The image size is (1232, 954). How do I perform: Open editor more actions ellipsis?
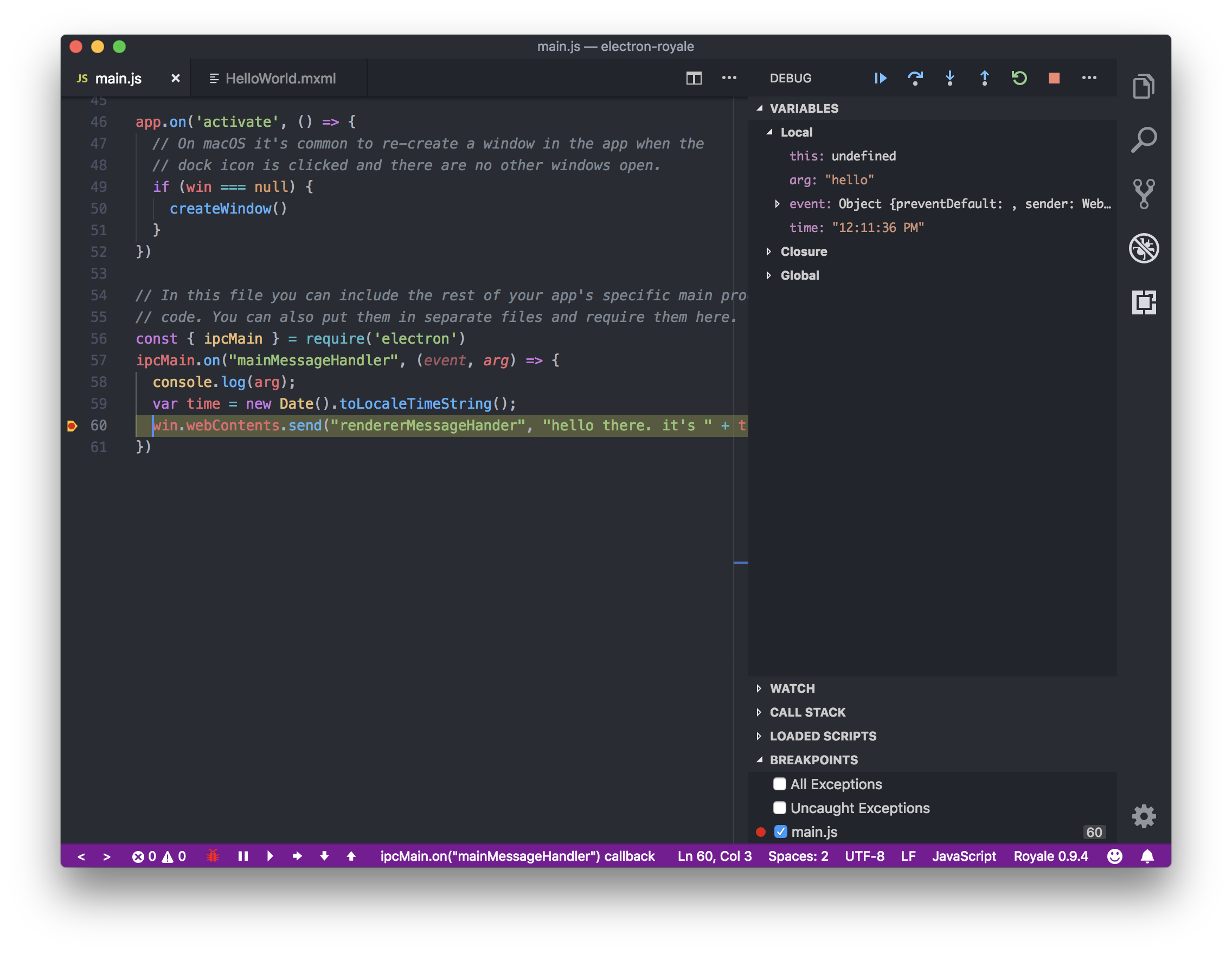(x=729, y=78)
